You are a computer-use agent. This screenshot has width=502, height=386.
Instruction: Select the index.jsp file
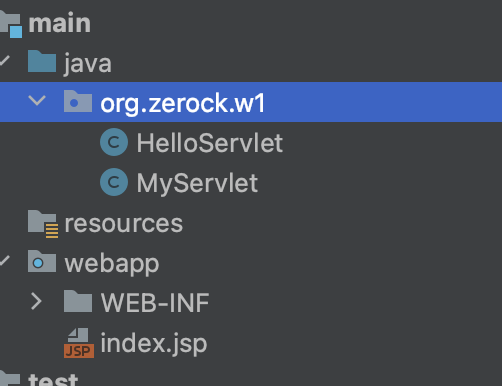coord(154,343)
